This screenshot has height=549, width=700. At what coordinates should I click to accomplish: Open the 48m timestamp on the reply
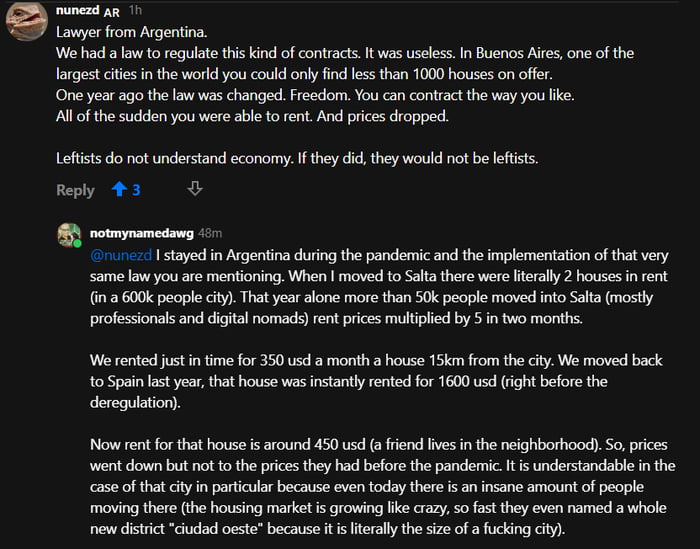point(210,231)
